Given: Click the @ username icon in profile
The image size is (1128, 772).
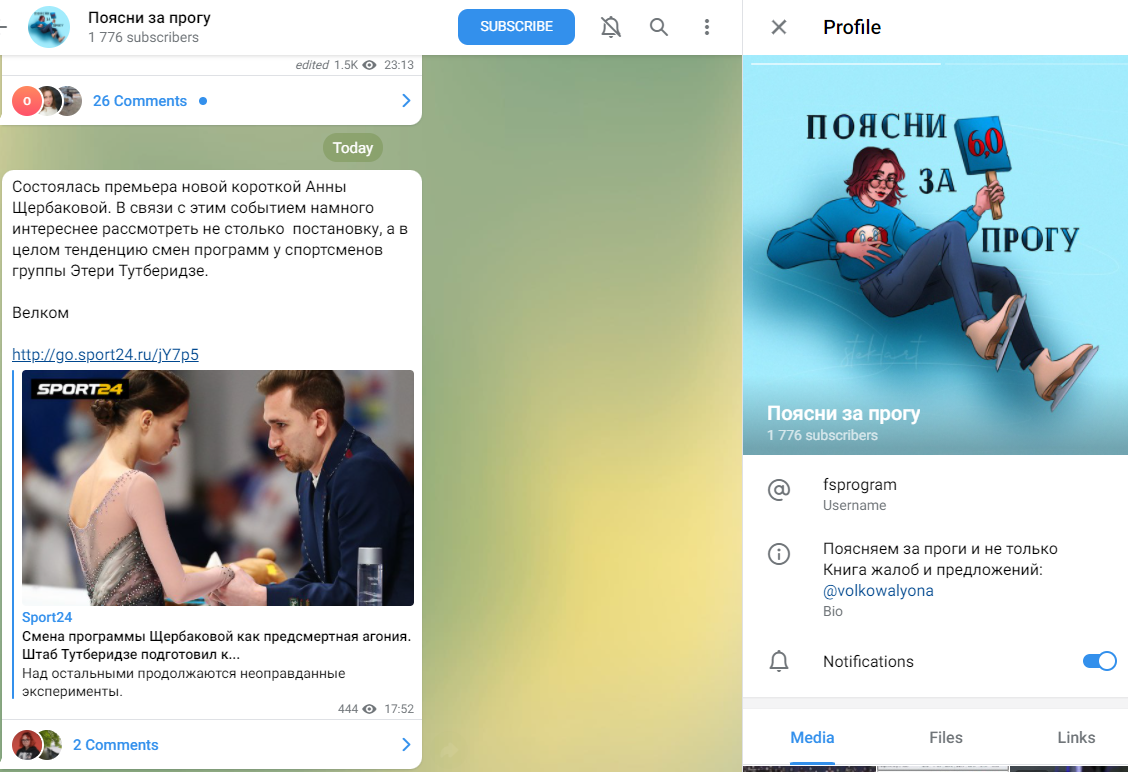Looking at the screenshot, I should pyautogui.click(x=778, y=490).
